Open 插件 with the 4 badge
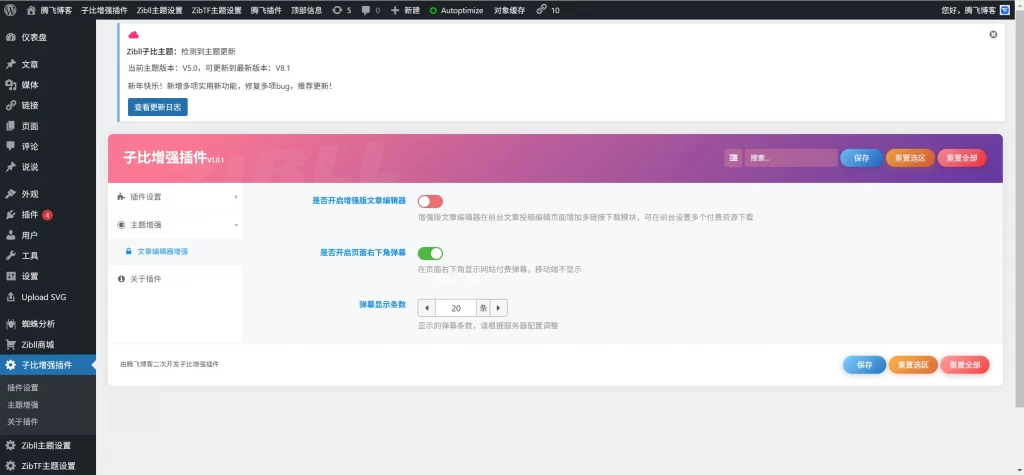The height and width of the screenshot is (475, 1024). (48, 215)
